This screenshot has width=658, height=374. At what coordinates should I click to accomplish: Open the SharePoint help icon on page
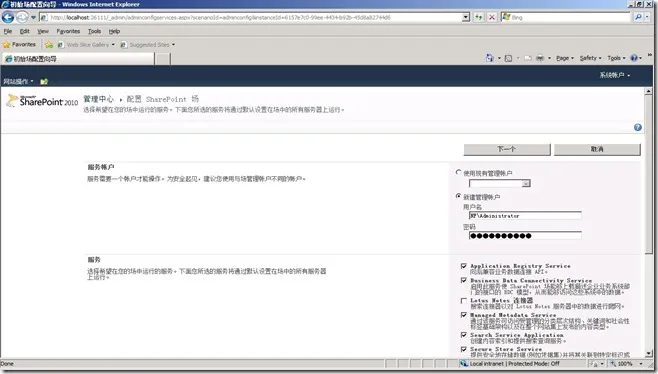(x=638, y=127)
